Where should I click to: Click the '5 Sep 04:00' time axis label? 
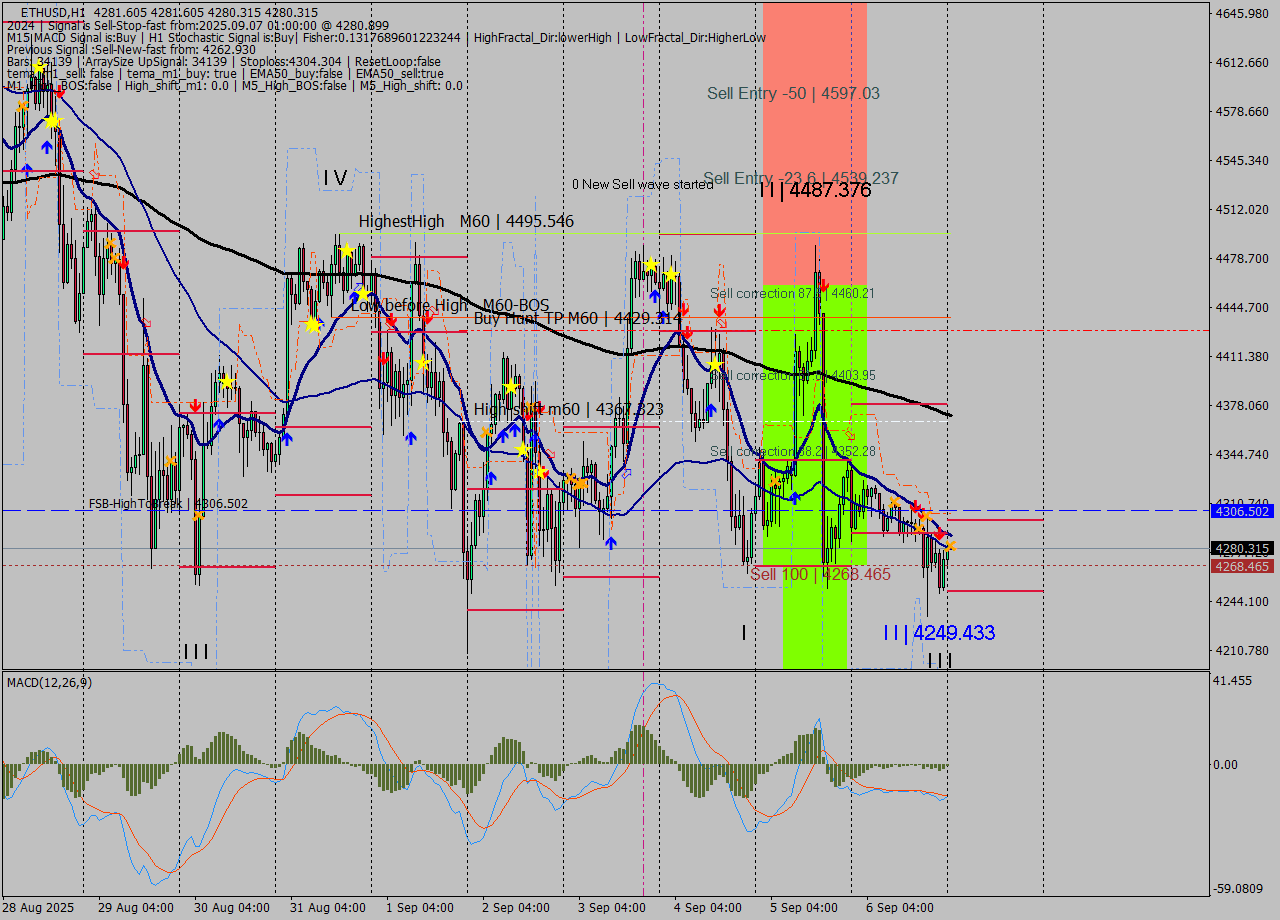803,907
